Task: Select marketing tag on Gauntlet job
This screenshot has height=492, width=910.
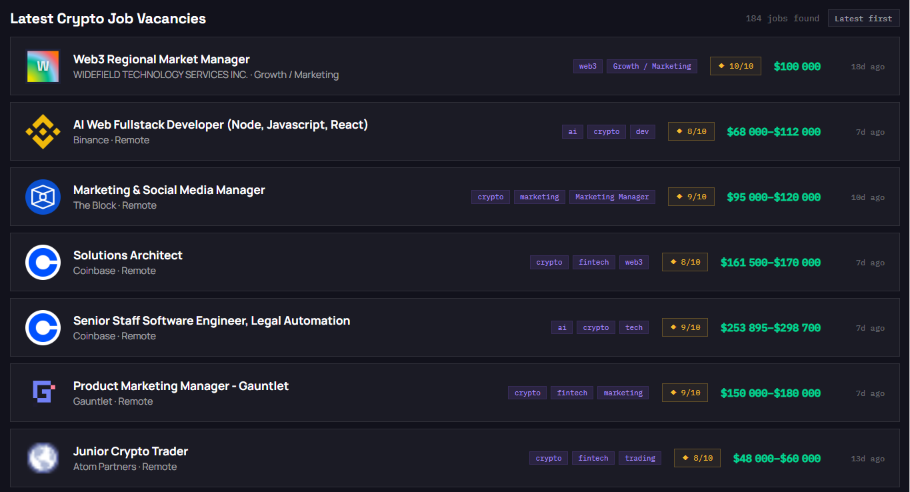Action: click(x=623, y=393)
